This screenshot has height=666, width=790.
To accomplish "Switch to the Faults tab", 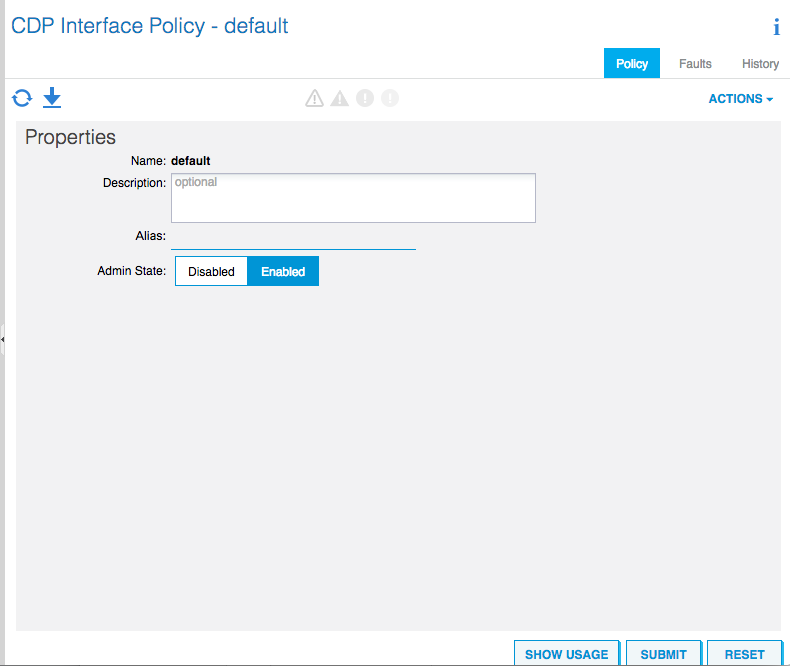I will point(695,64).
